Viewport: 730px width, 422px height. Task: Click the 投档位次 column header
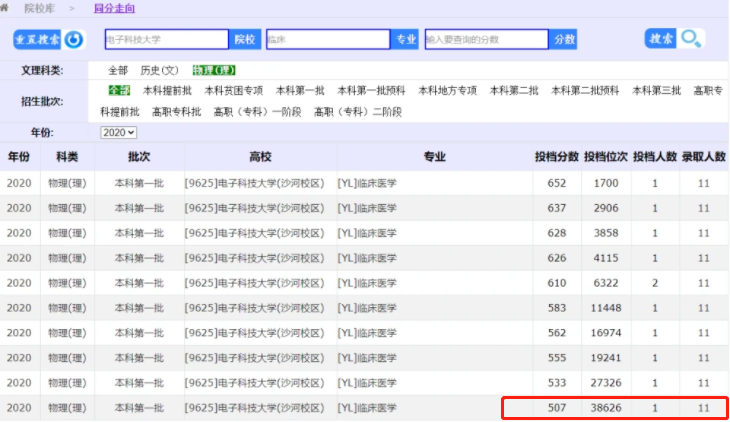coord(606,157)
